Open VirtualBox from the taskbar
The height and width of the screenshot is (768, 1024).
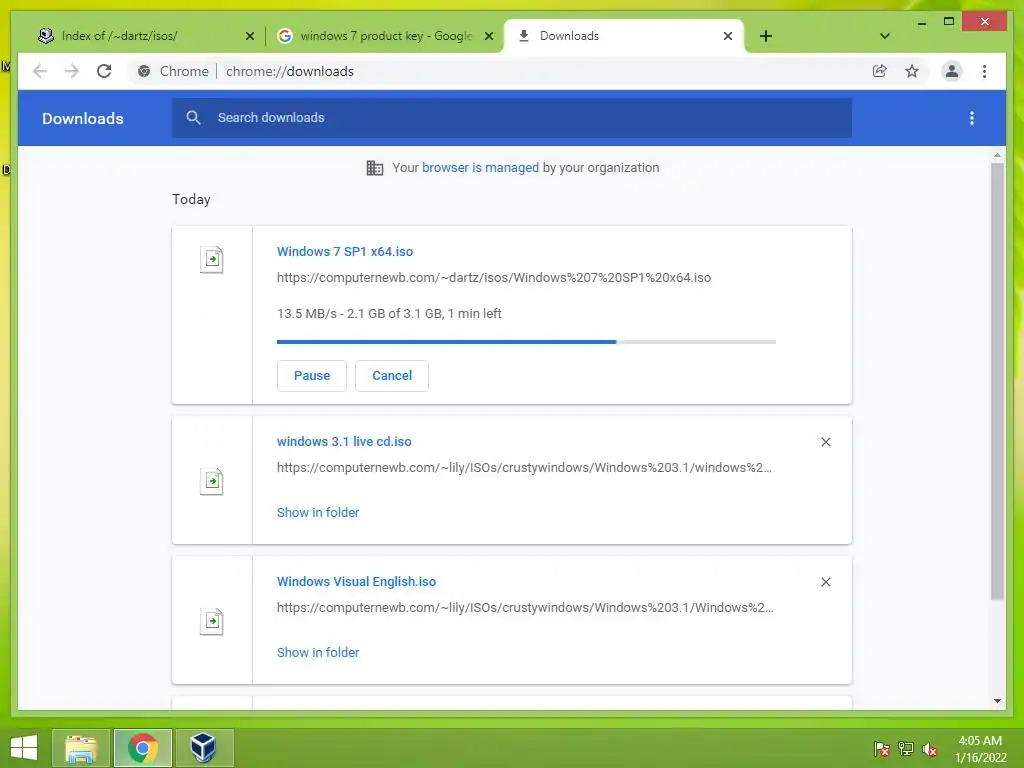click(204, 748)
